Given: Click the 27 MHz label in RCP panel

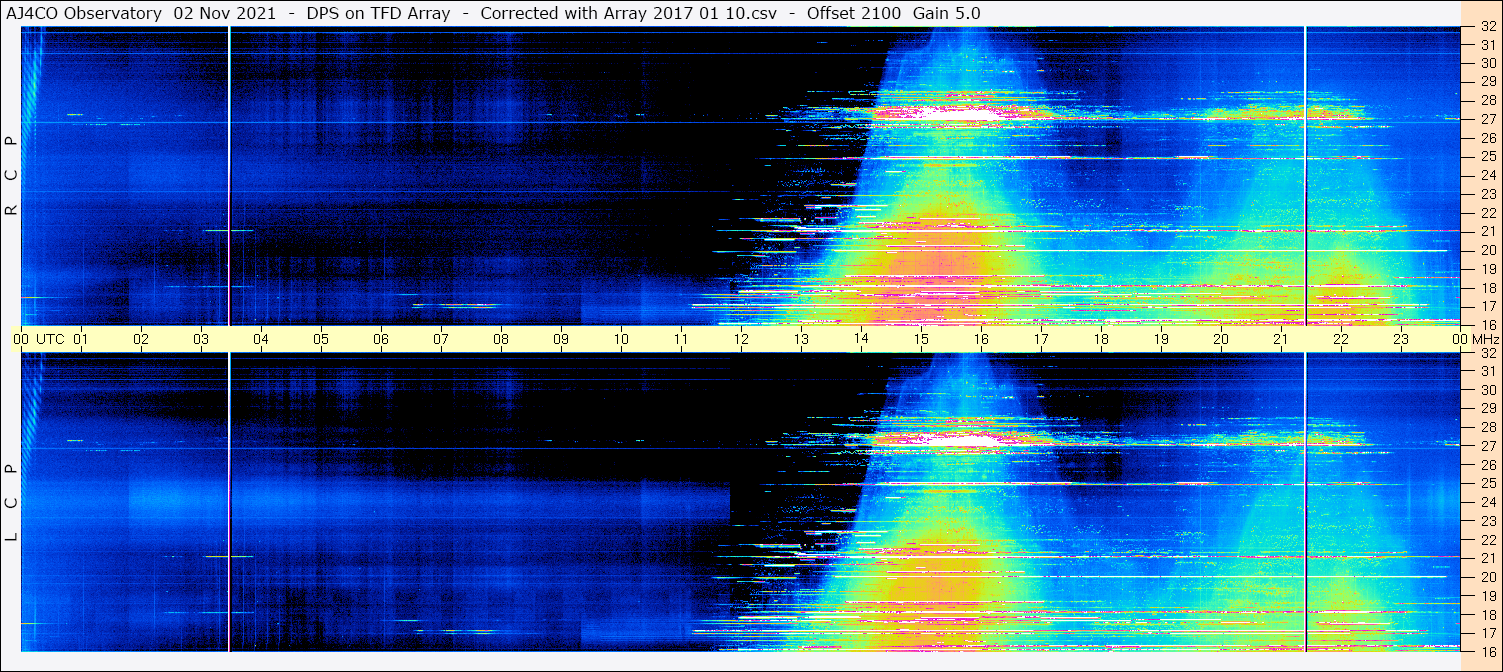Looking at the screenshot, I should pos(1487,119).
